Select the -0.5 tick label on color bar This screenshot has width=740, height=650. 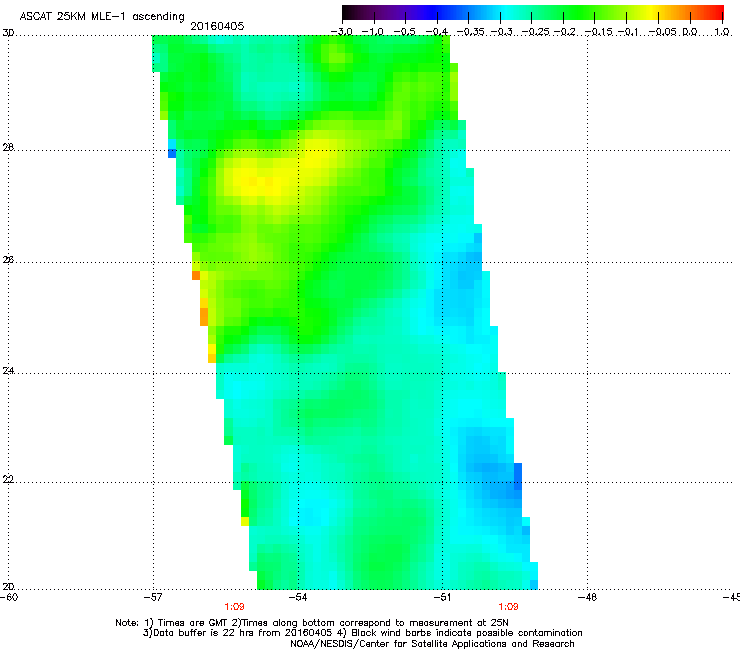pyautogui.click(x=404, y=32)
